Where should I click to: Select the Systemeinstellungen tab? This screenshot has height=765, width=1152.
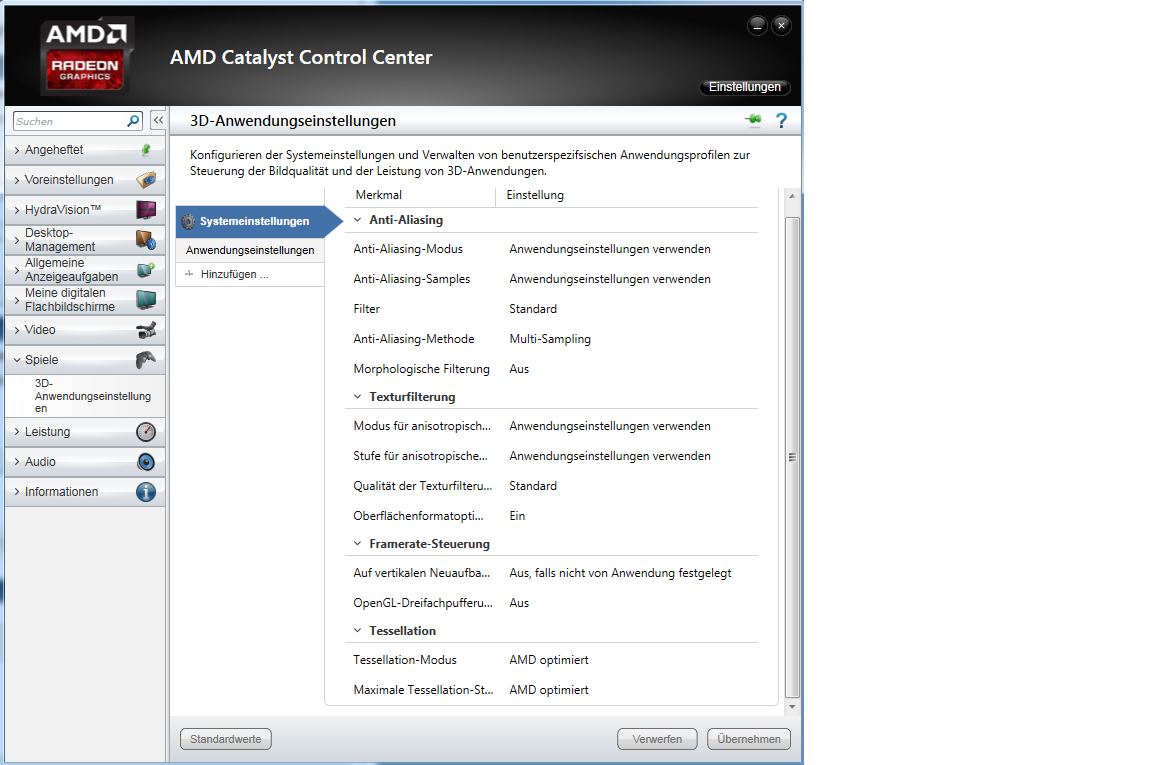pyautogui.click(x=259, y=221)
